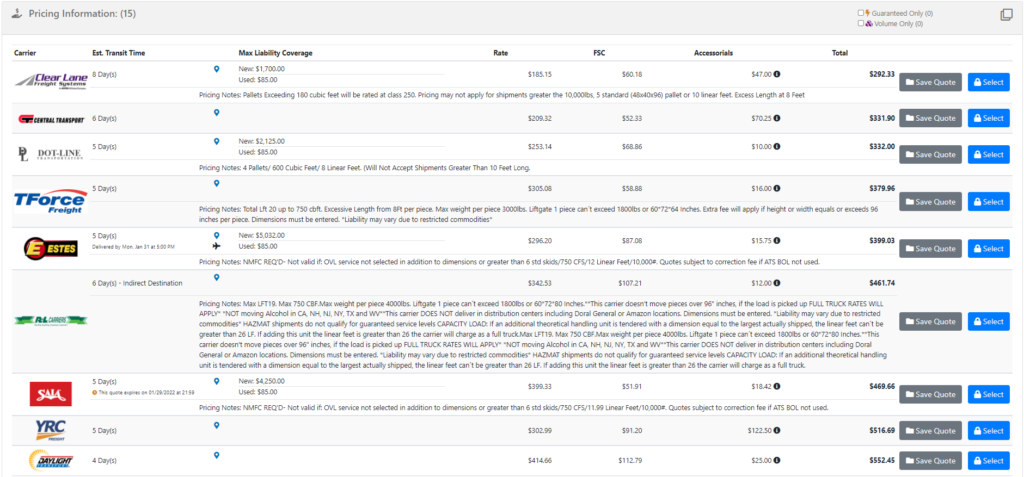Open accessorials info icon beside $47.00

(777, 74)
